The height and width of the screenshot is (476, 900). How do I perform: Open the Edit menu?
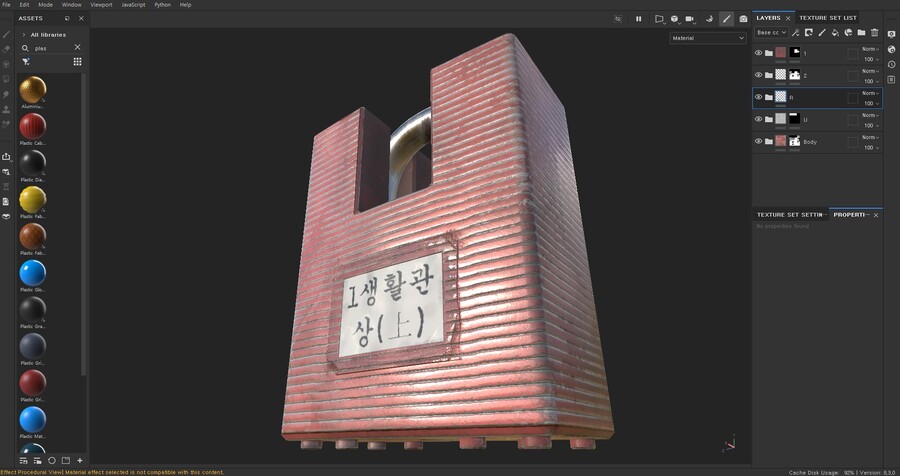24,5
